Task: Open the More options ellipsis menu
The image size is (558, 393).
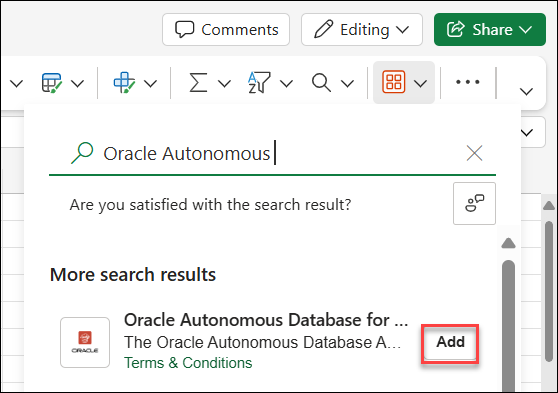Action: (x=468, y=82)
